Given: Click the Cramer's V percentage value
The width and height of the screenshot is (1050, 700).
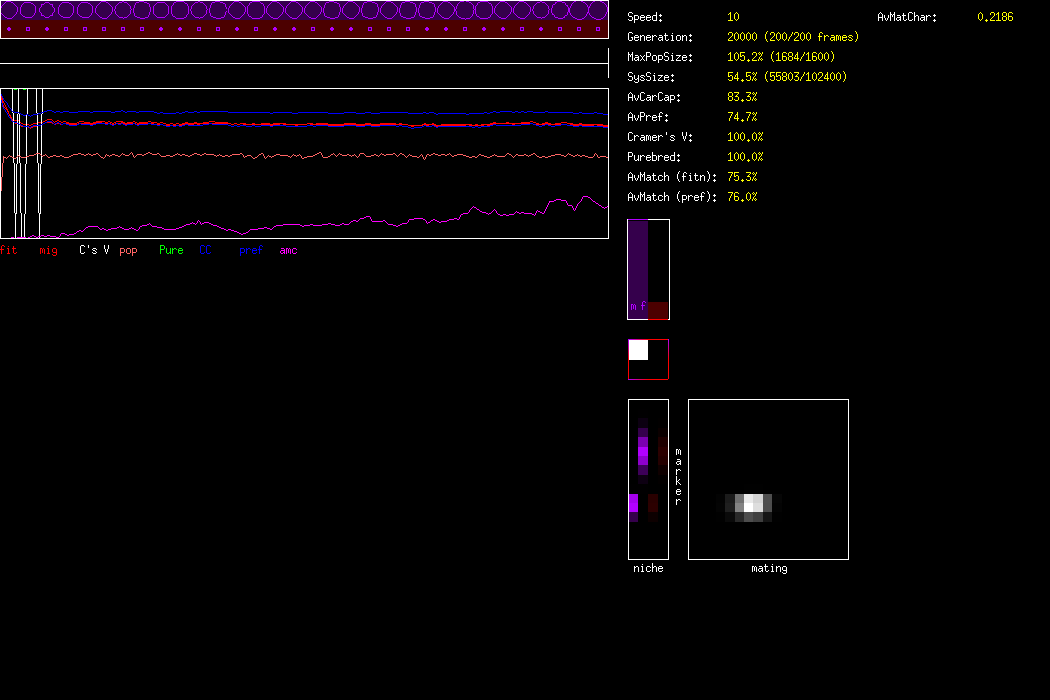Looking at the screenshot, I should click(x=745, y=137).
